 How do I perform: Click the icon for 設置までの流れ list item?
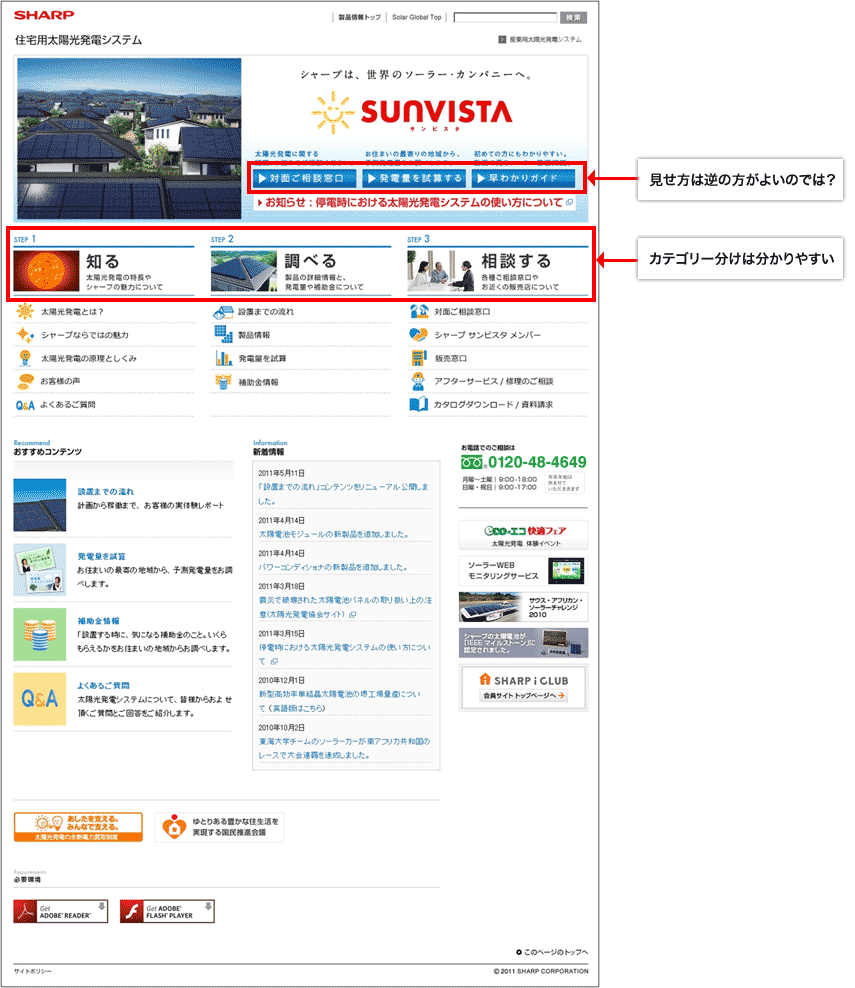click(x=223, y=312)
